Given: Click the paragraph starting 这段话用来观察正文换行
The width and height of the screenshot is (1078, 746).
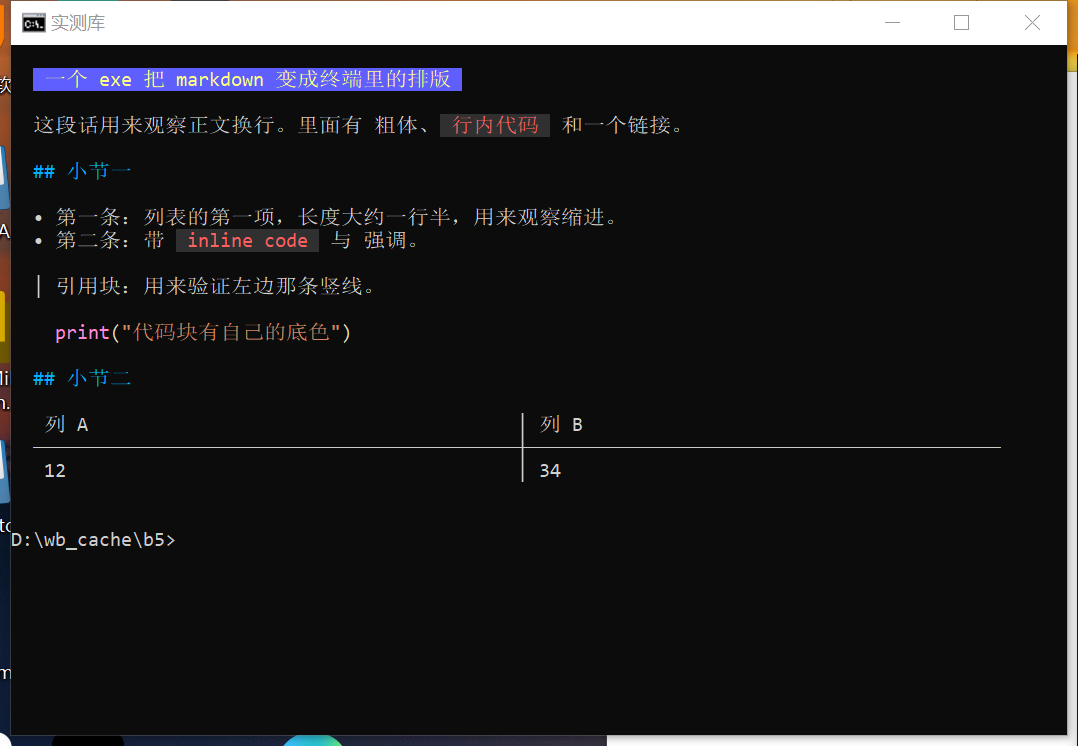Looking at the screenshot, I should tap(358, 125).
